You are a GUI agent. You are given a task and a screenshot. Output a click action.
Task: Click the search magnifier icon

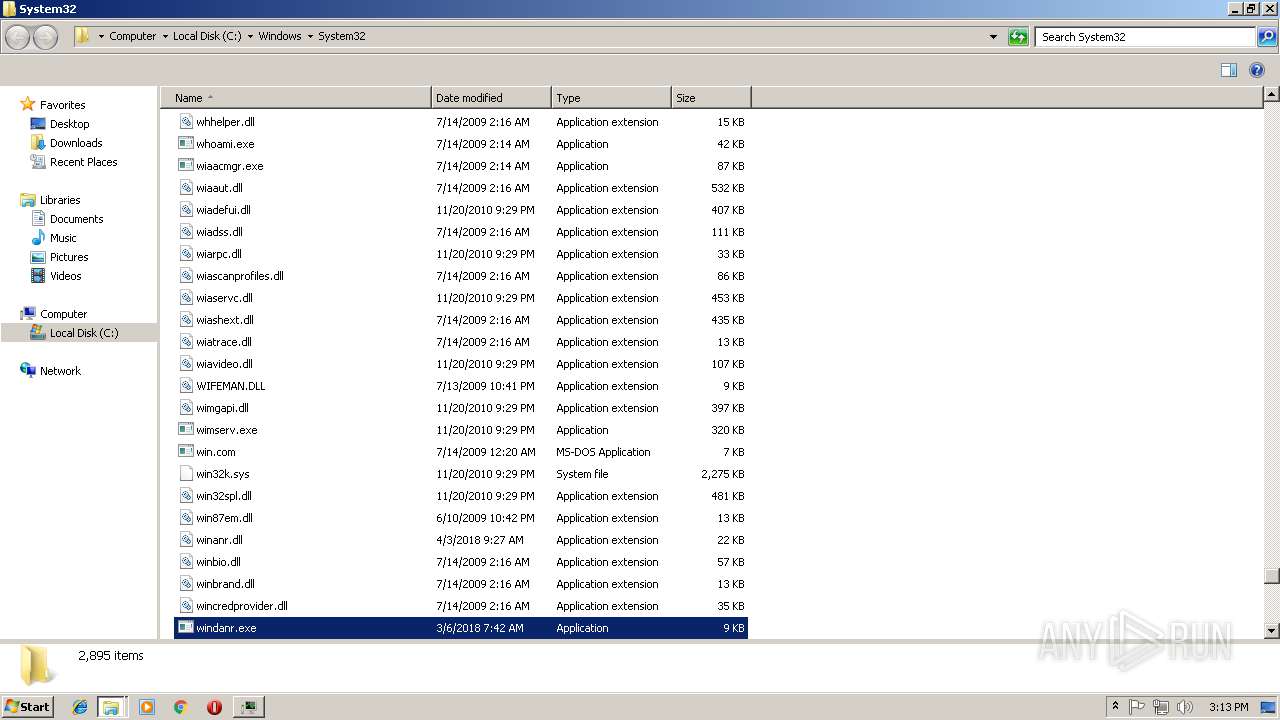click(x=1266, y=37)
